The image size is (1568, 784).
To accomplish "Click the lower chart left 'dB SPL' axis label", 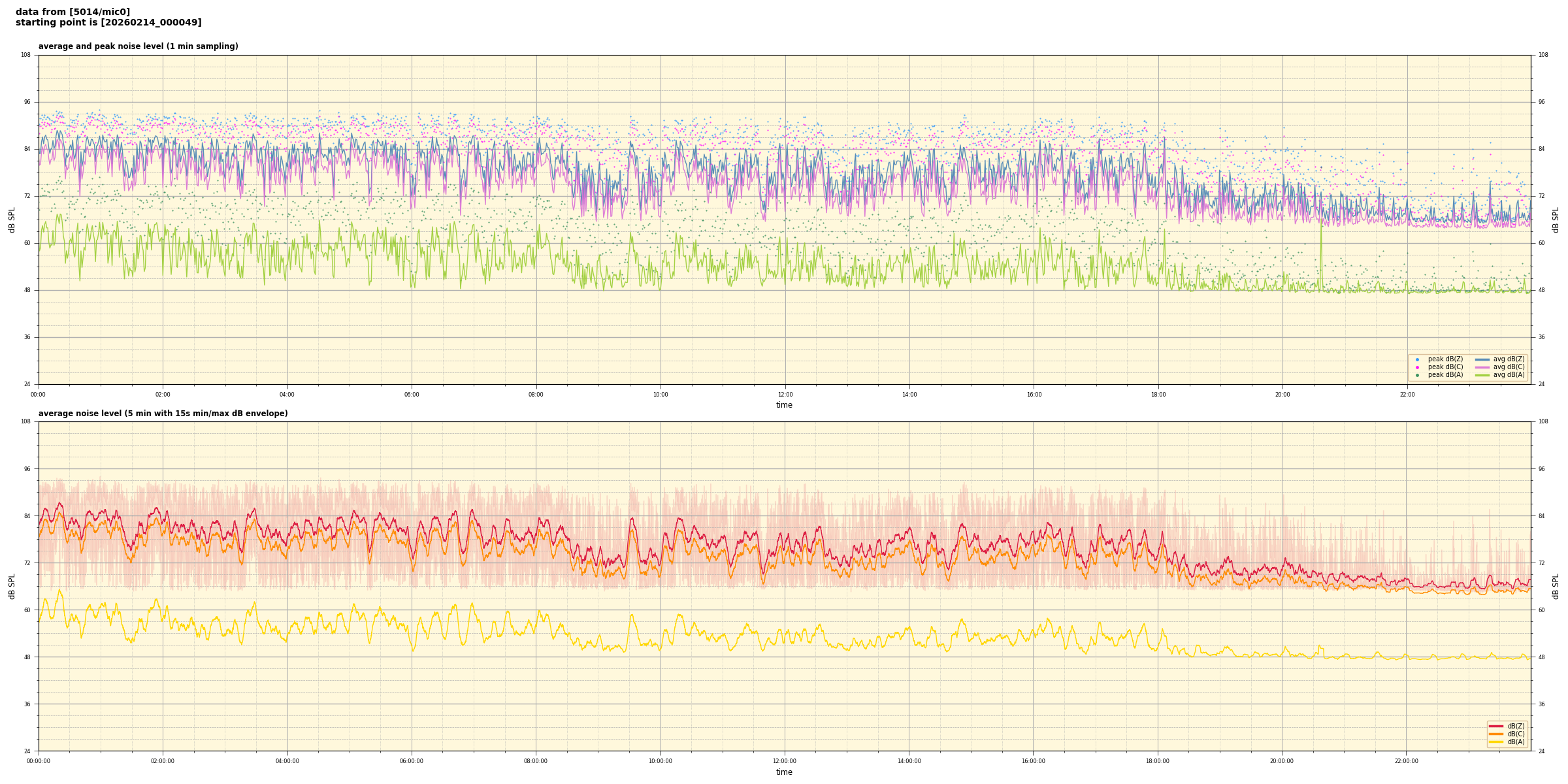I will pos(12,586).
